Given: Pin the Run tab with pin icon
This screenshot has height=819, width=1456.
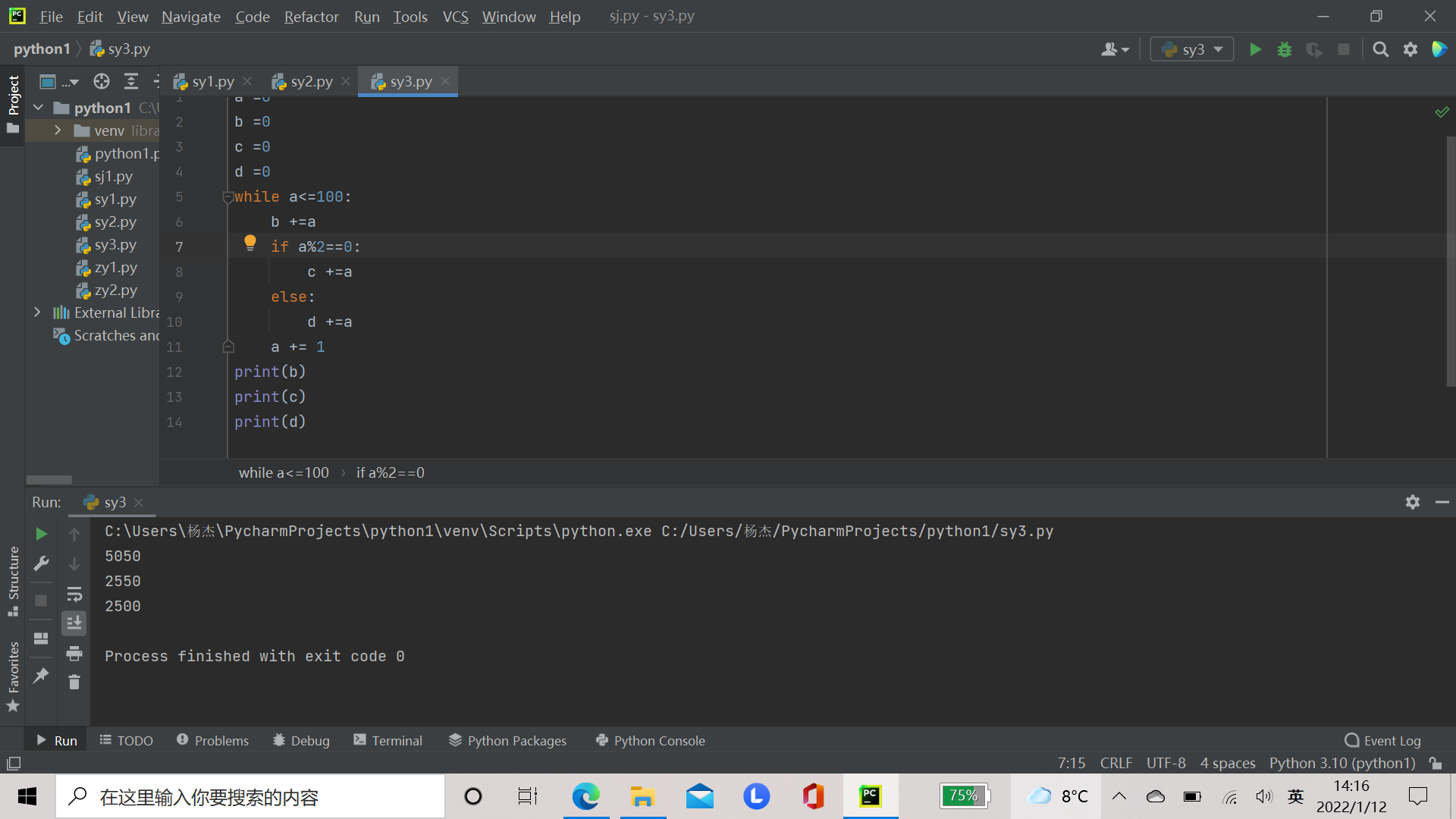Looking at the screenshot, I should point(41,675).
